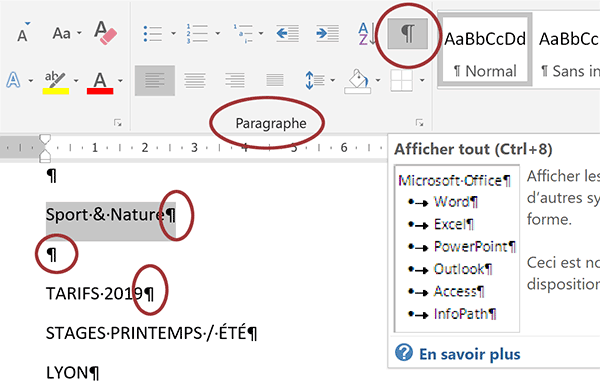This screenshot has width=600, height=388.
Task: Click the tooltip preview image listing Office apps
Action: (x=457, y=249)
